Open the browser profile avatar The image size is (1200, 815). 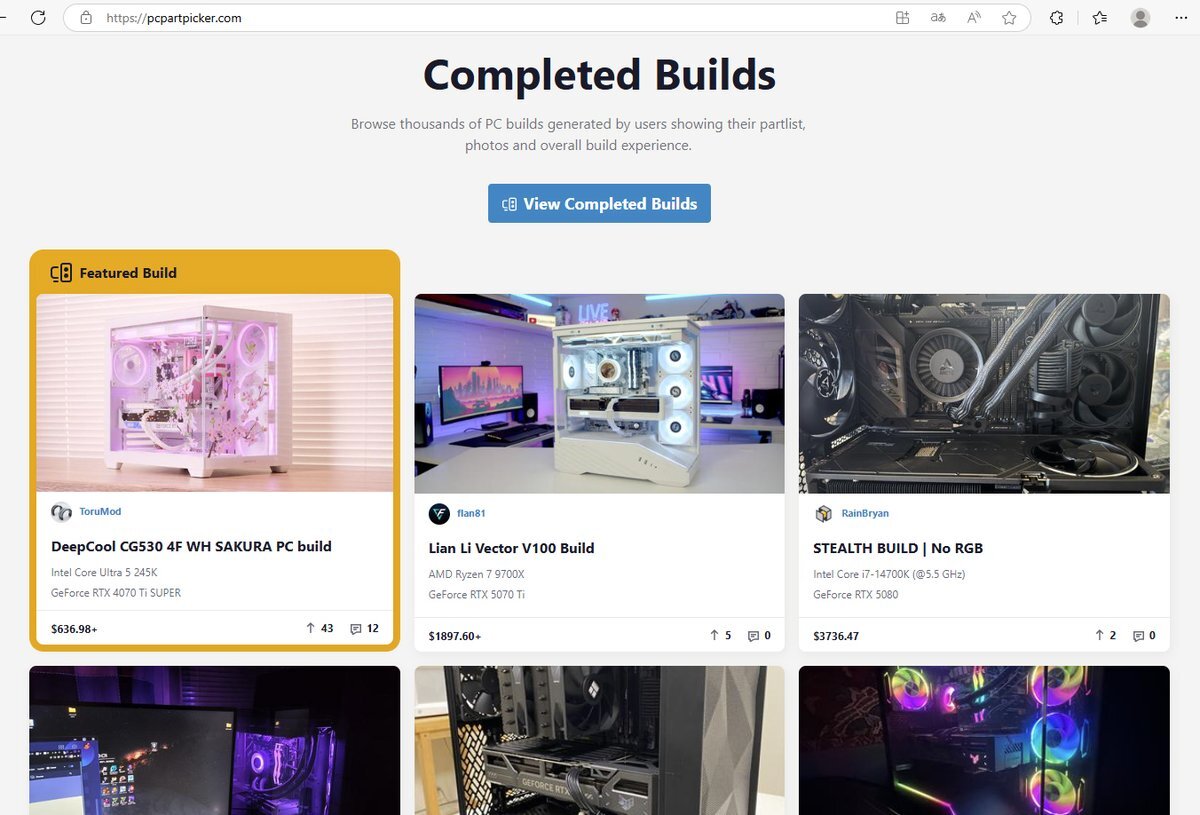tap(1140, 18)
